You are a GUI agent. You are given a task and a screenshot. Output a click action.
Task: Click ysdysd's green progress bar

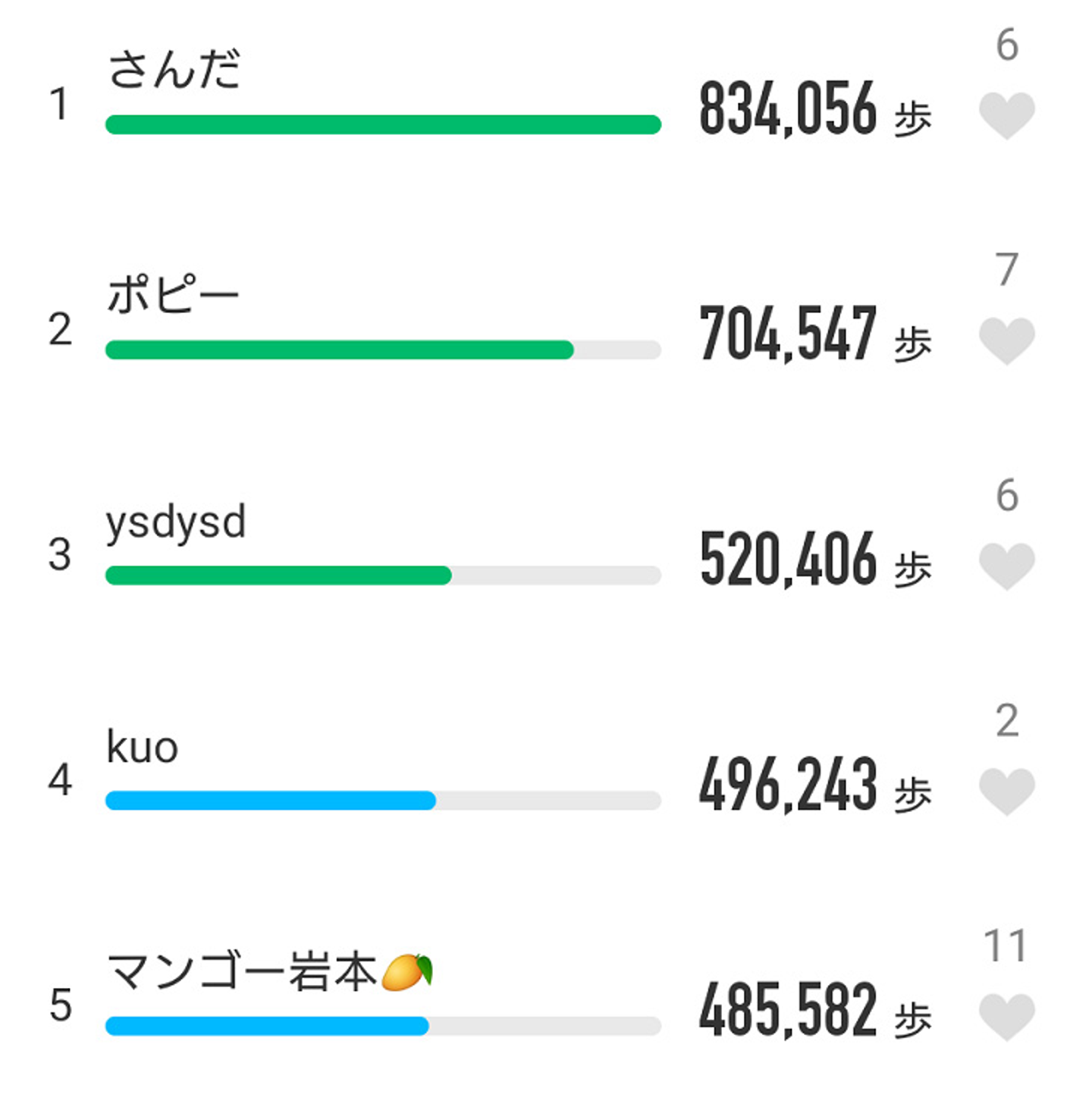click(x=278, y=575)
